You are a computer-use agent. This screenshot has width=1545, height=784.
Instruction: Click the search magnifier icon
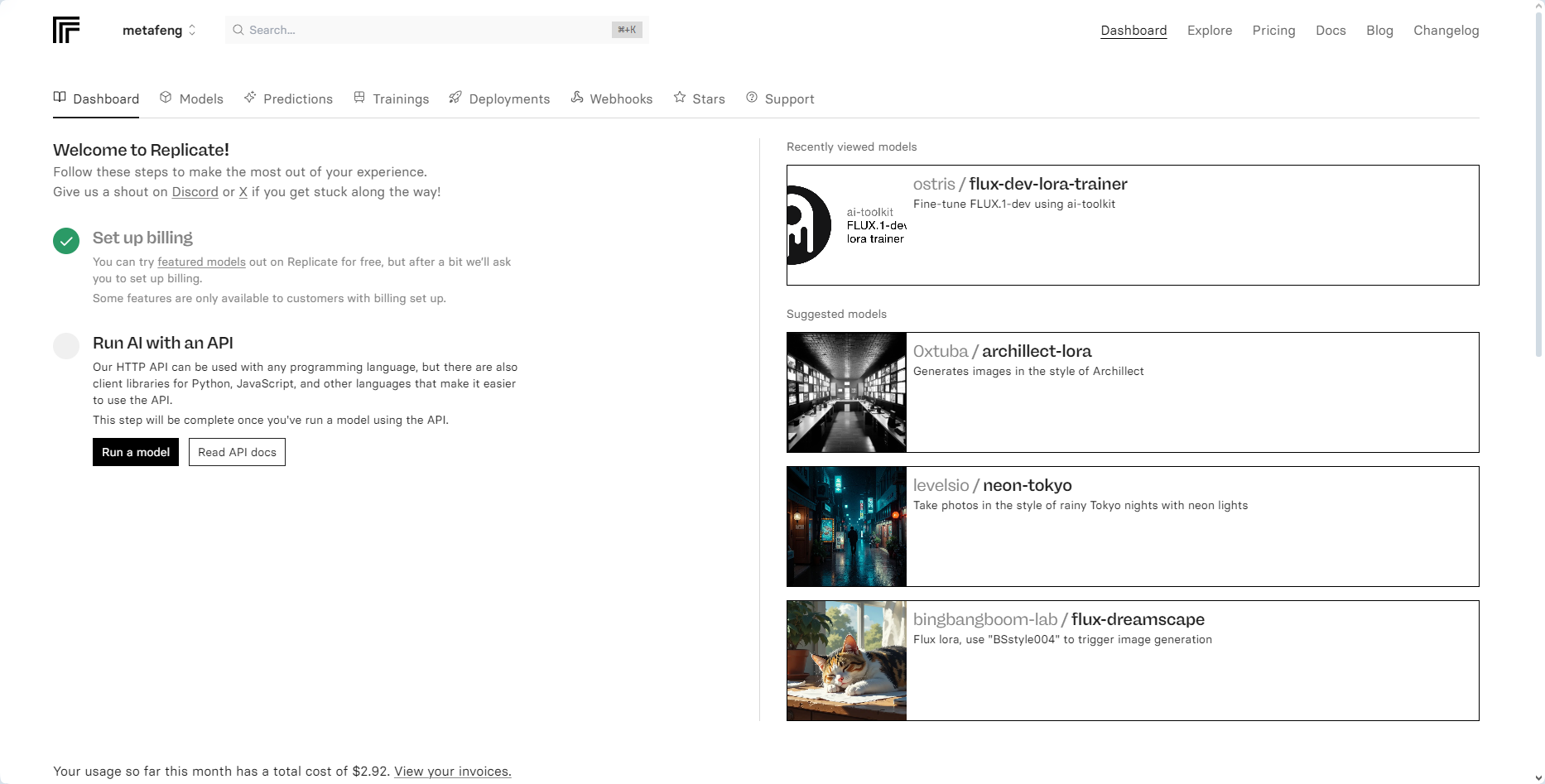click(x=238, y=30)
